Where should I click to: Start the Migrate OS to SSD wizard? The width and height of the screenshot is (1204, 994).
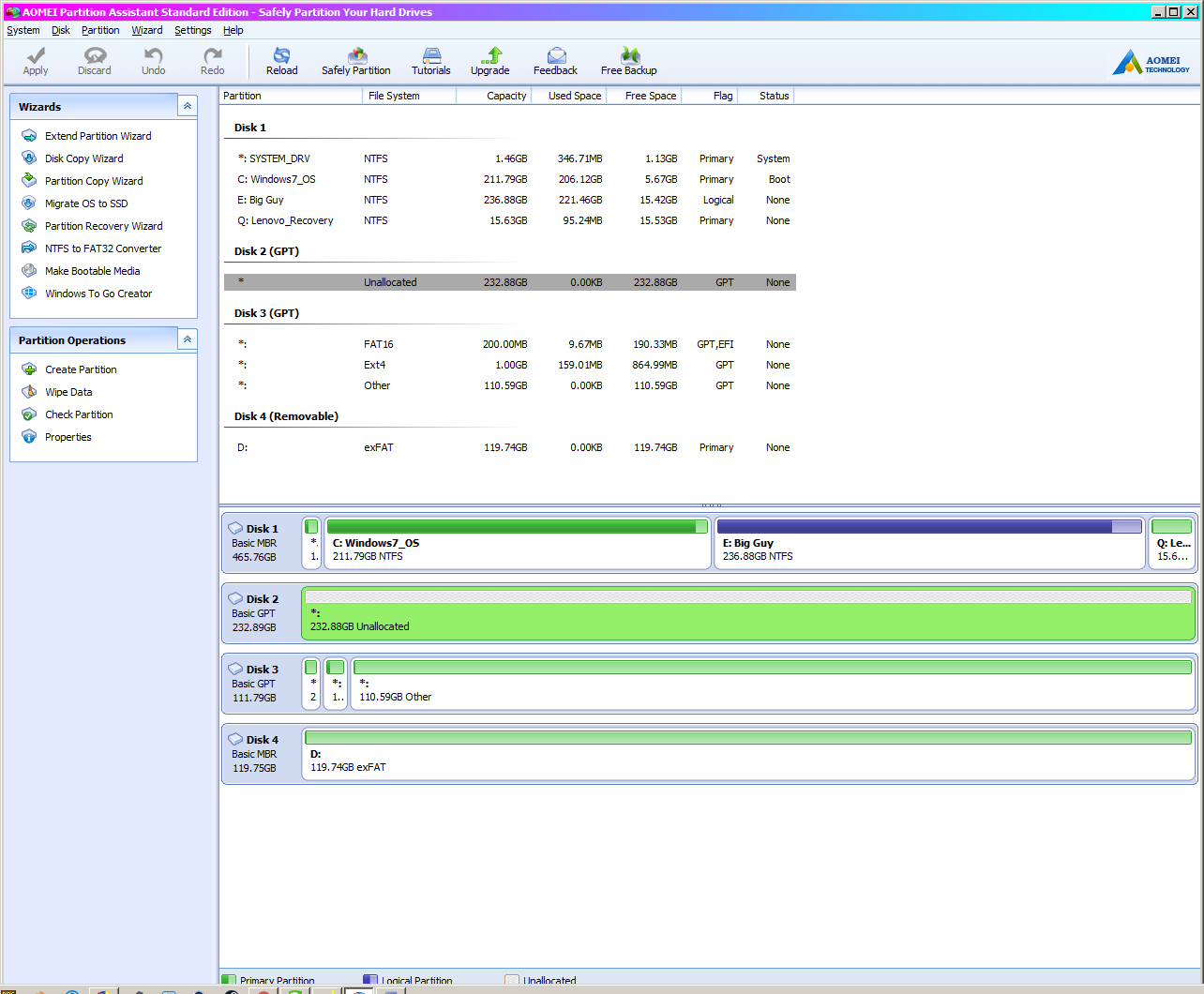pyautogui.click(x=86, y=203)
